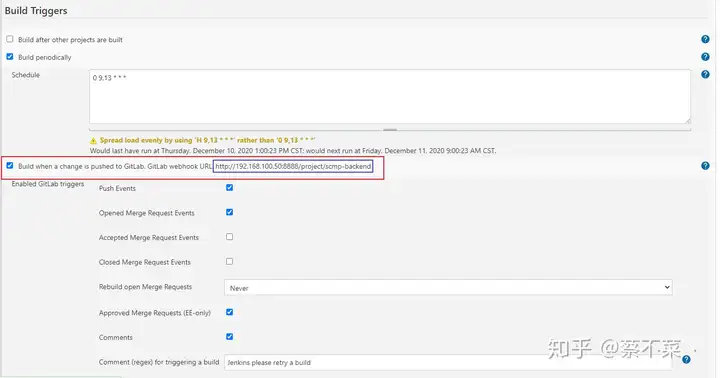720x378 pixels.
Task: Uncheck the Build periodically checkbox
Action: pos(10,56)
